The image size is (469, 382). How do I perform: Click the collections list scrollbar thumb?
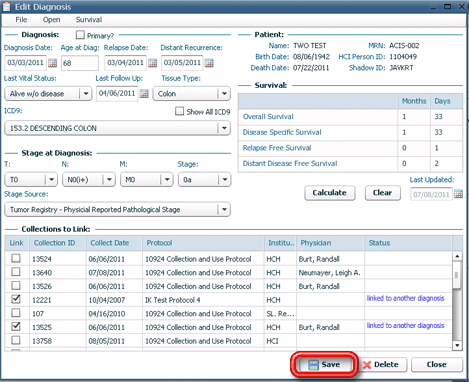tap(457, 275)
